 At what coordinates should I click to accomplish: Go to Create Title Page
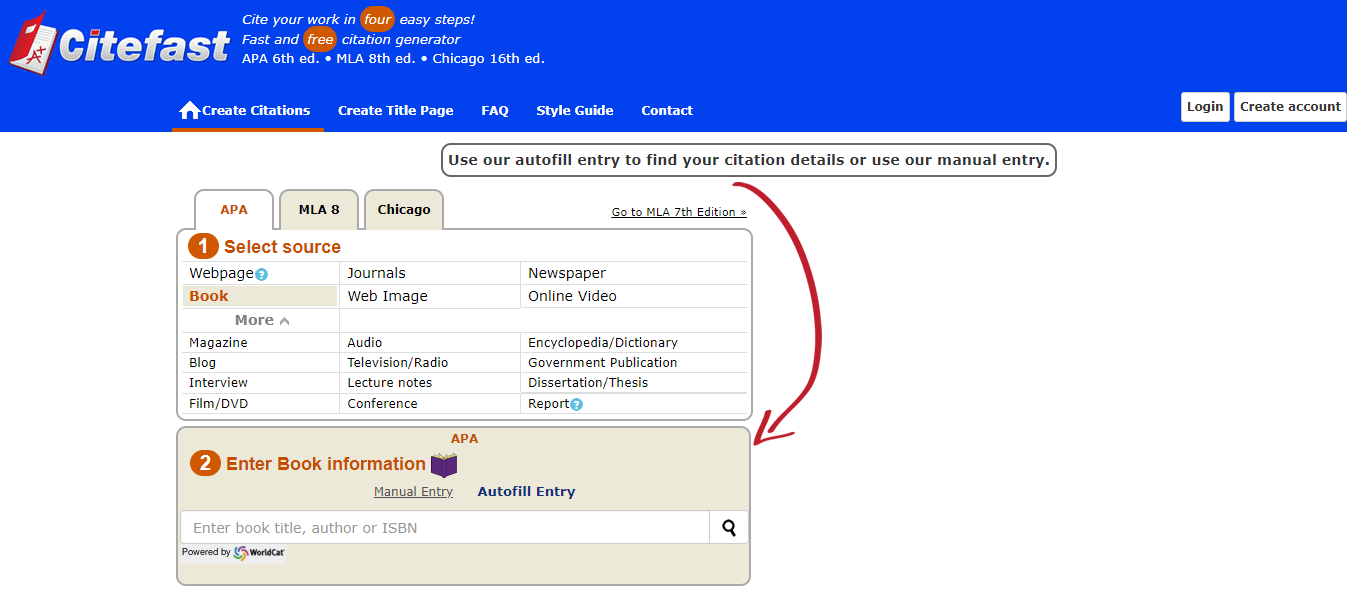pos(396,110)
